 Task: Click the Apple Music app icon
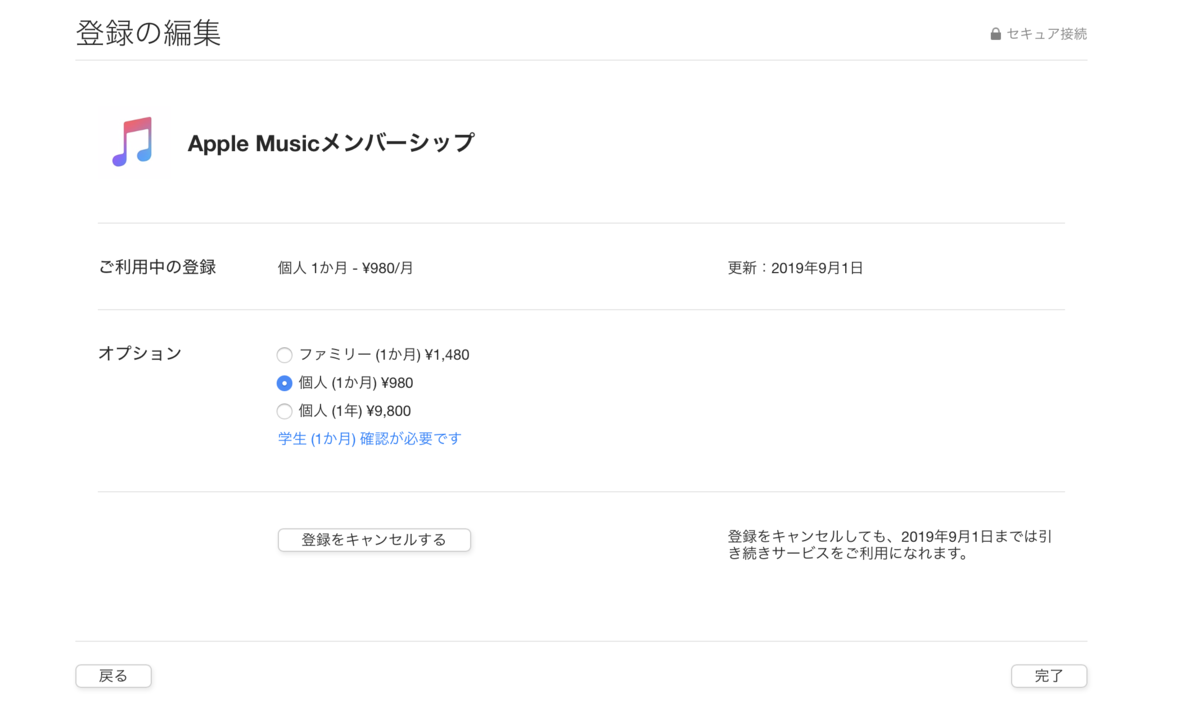click(133, 142)
